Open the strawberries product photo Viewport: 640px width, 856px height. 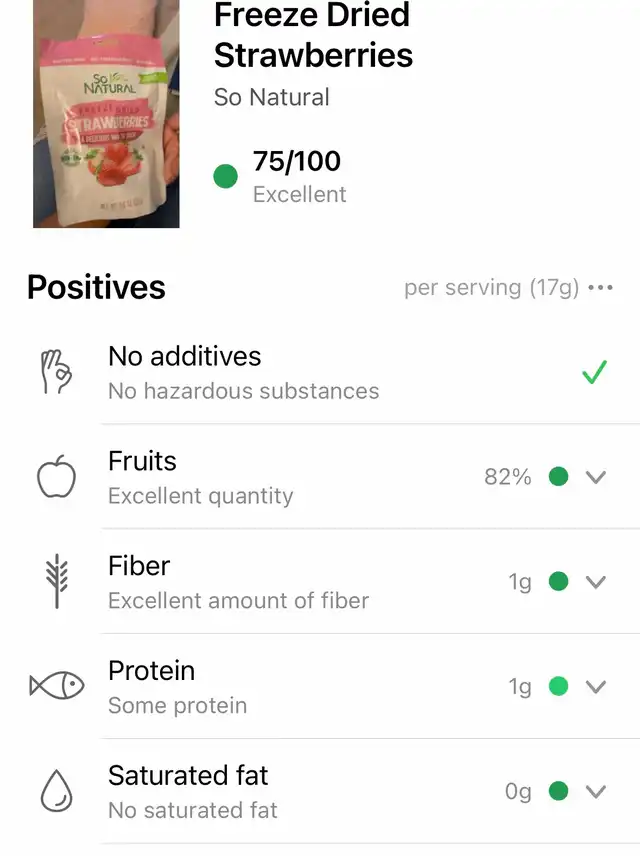(106, 114)
